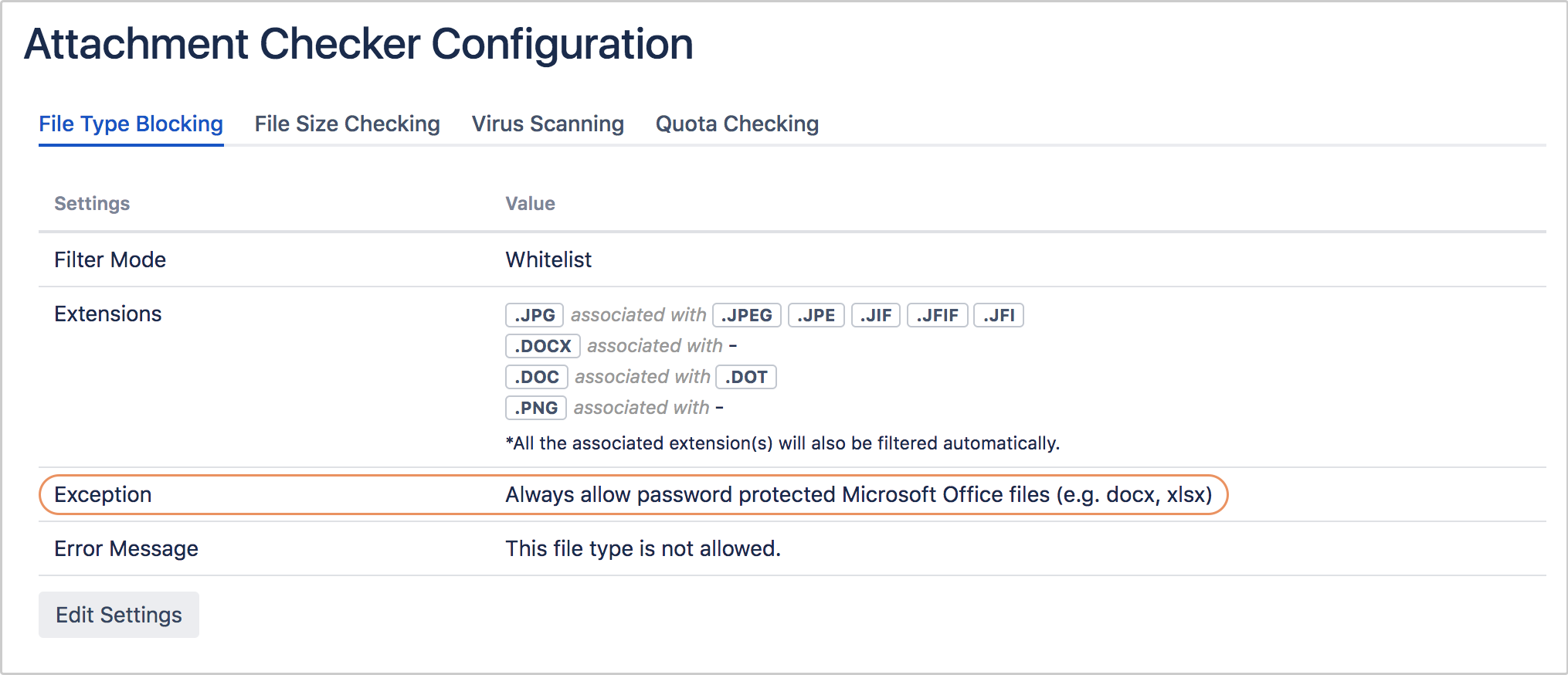Select the .JPG extension badge
This screenshot has width=1568, height=675.
[x=535, y=314]
